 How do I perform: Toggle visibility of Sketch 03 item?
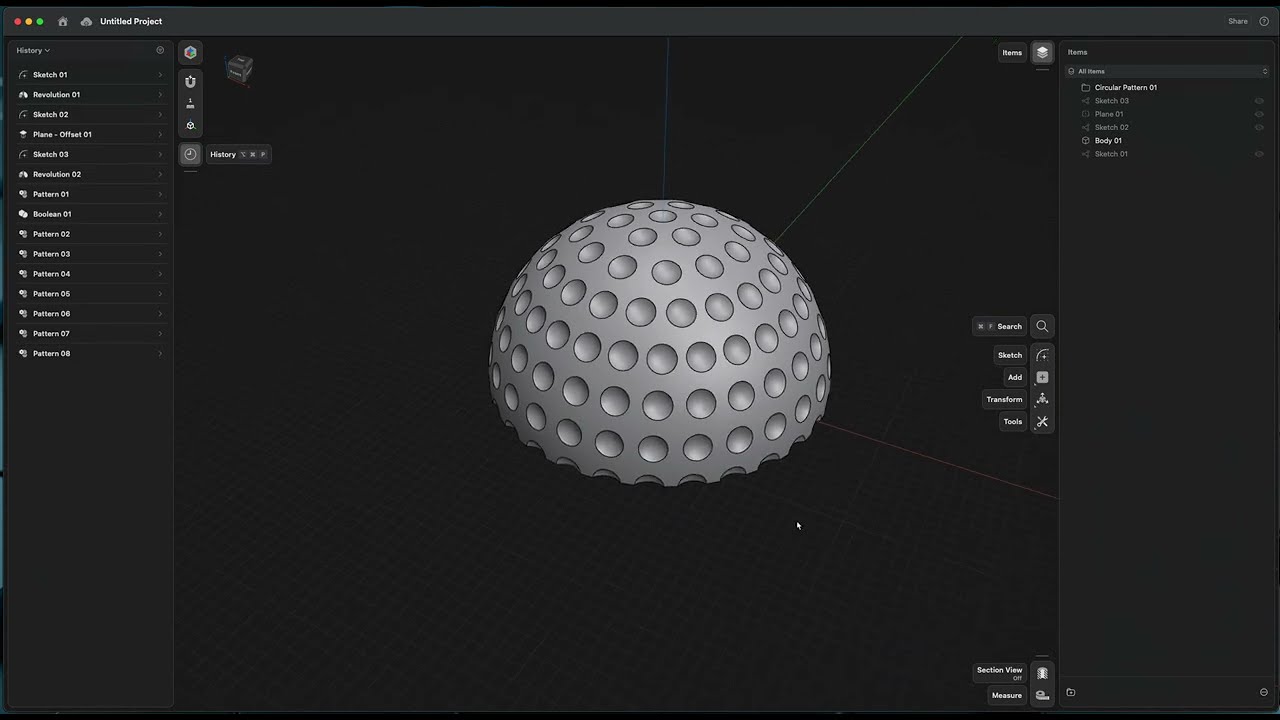1259,101
